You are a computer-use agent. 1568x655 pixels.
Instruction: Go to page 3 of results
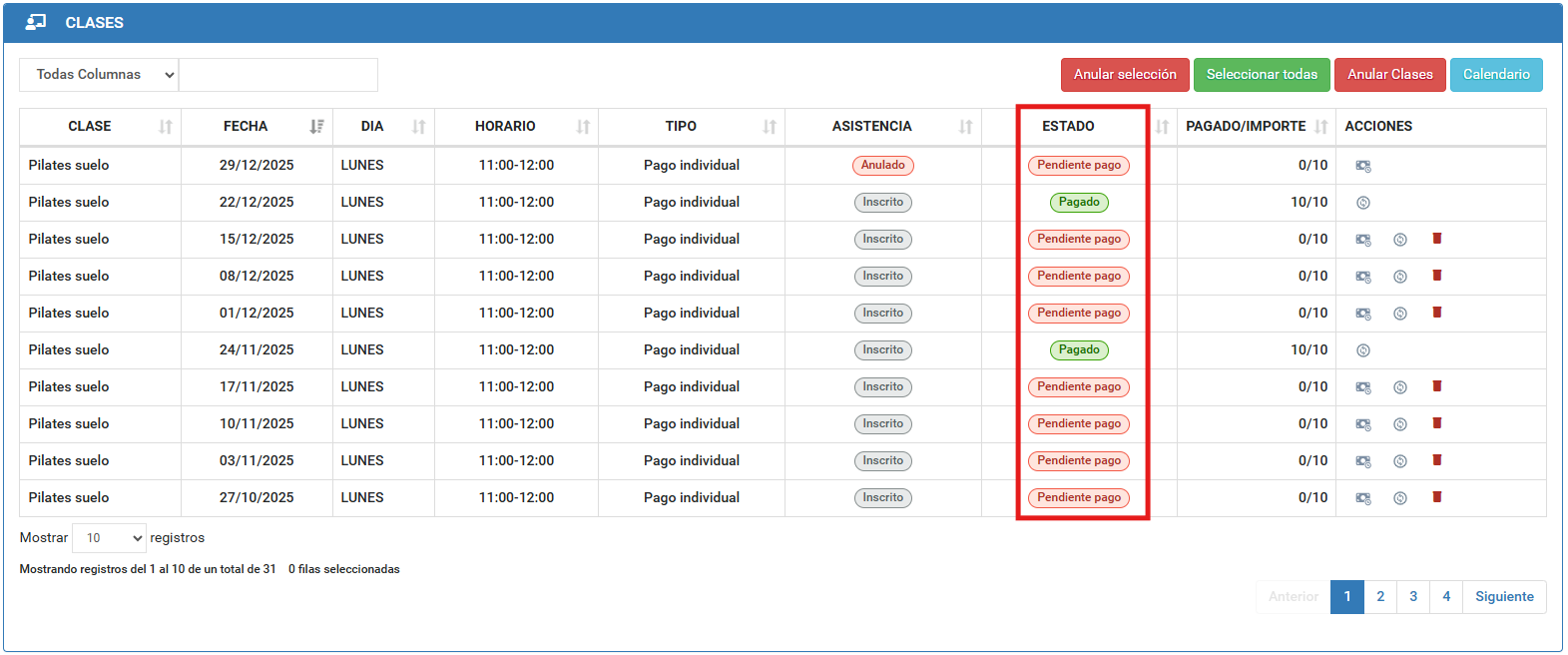pos(1412,597)
